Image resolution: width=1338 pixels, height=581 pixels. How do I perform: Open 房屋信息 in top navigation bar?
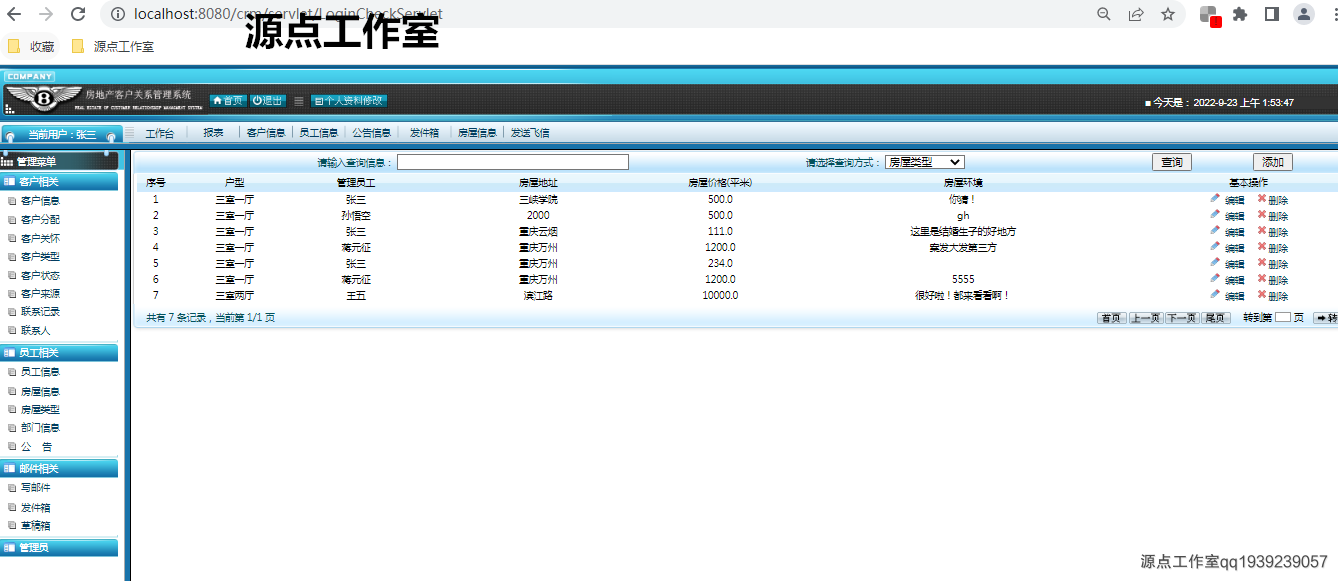tap(477, 133)
